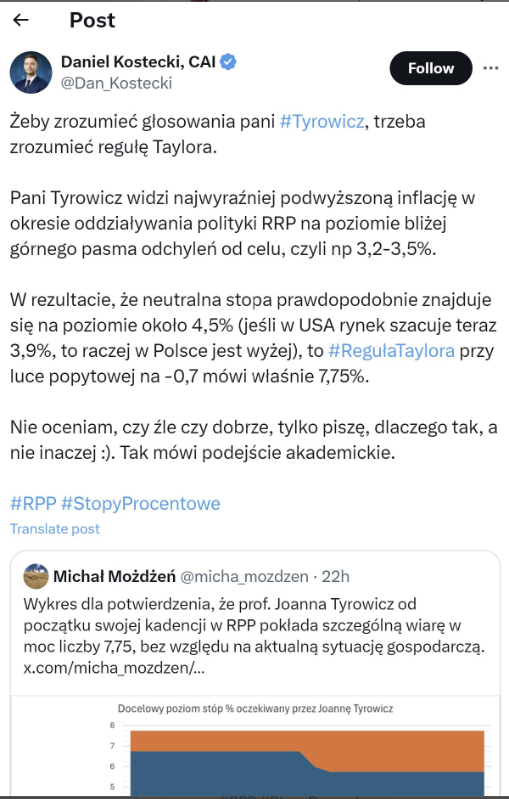Viewport: 509px width, 799px height.
Task: Translate post into another language
Action: click(x=55, y=529)
